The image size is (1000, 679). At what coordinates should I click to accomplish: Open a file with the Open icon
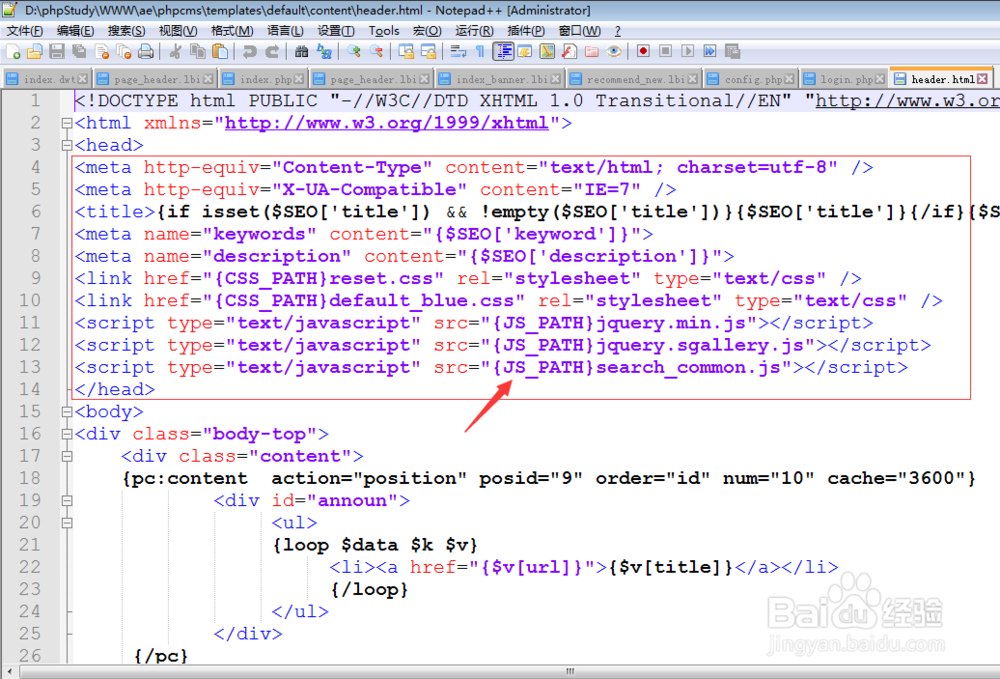(34, 52)
